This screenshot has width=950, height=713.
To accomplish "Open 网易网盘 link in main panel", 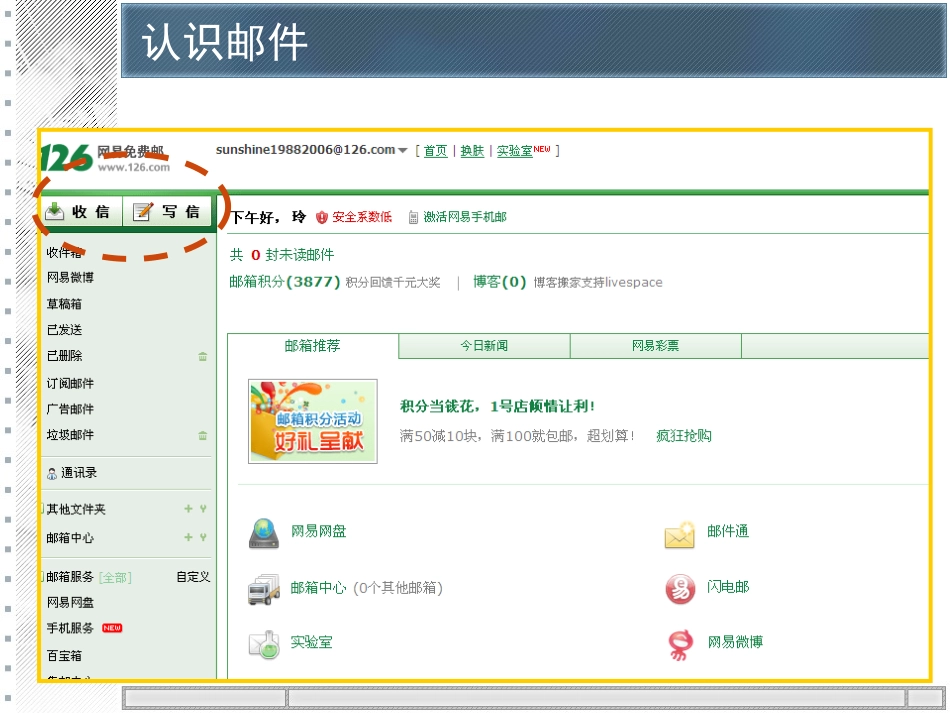I will point(318,531).
